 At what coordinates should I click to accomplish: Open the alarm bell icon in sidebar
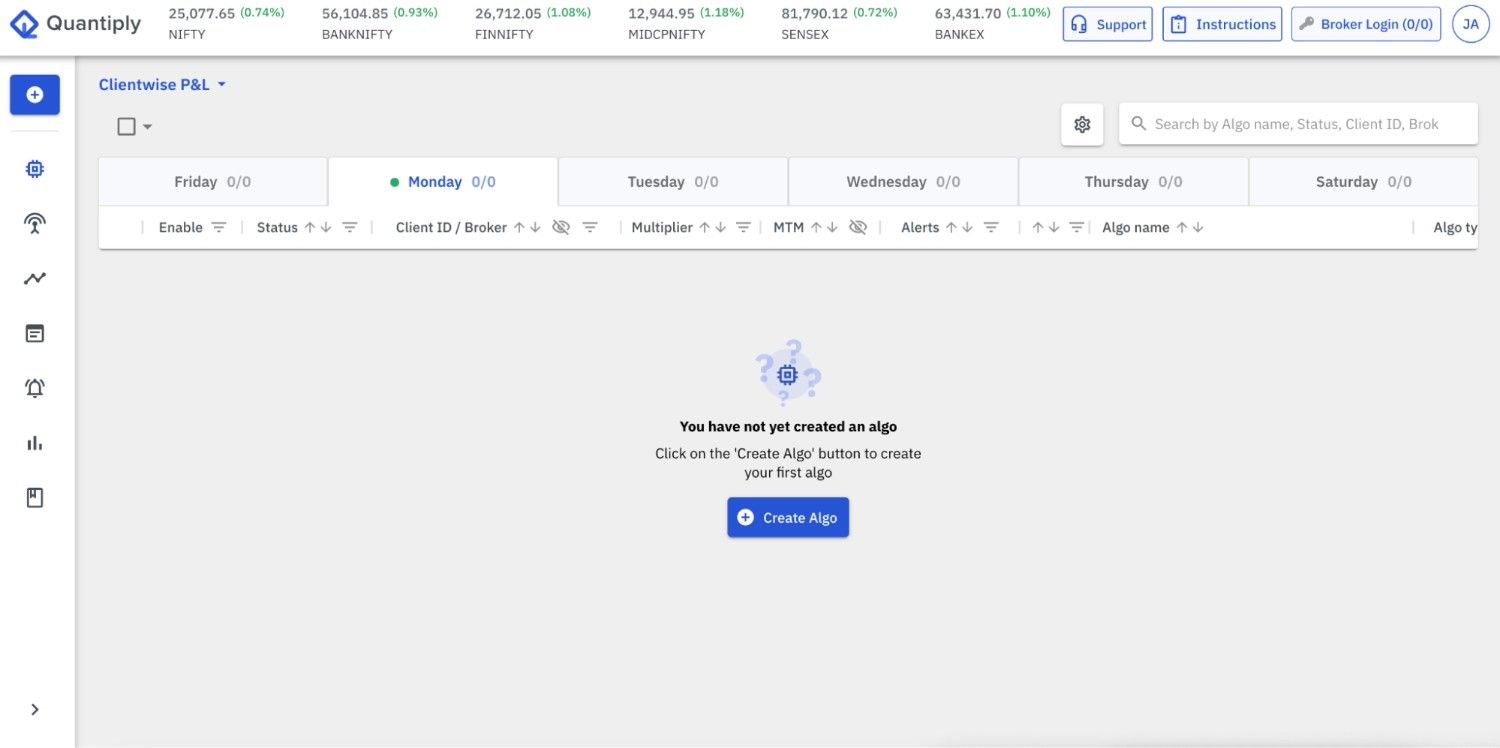tap(35, 388)
